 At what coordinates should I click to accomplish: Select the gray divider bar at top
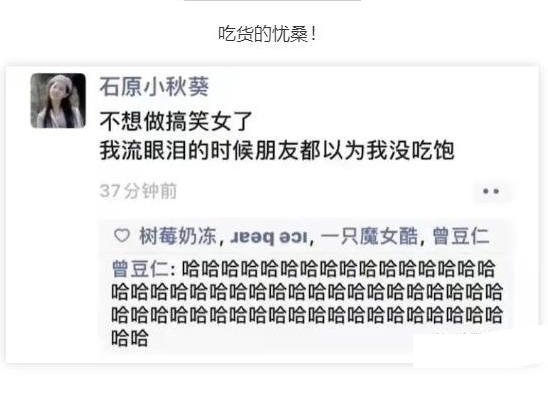272,1
